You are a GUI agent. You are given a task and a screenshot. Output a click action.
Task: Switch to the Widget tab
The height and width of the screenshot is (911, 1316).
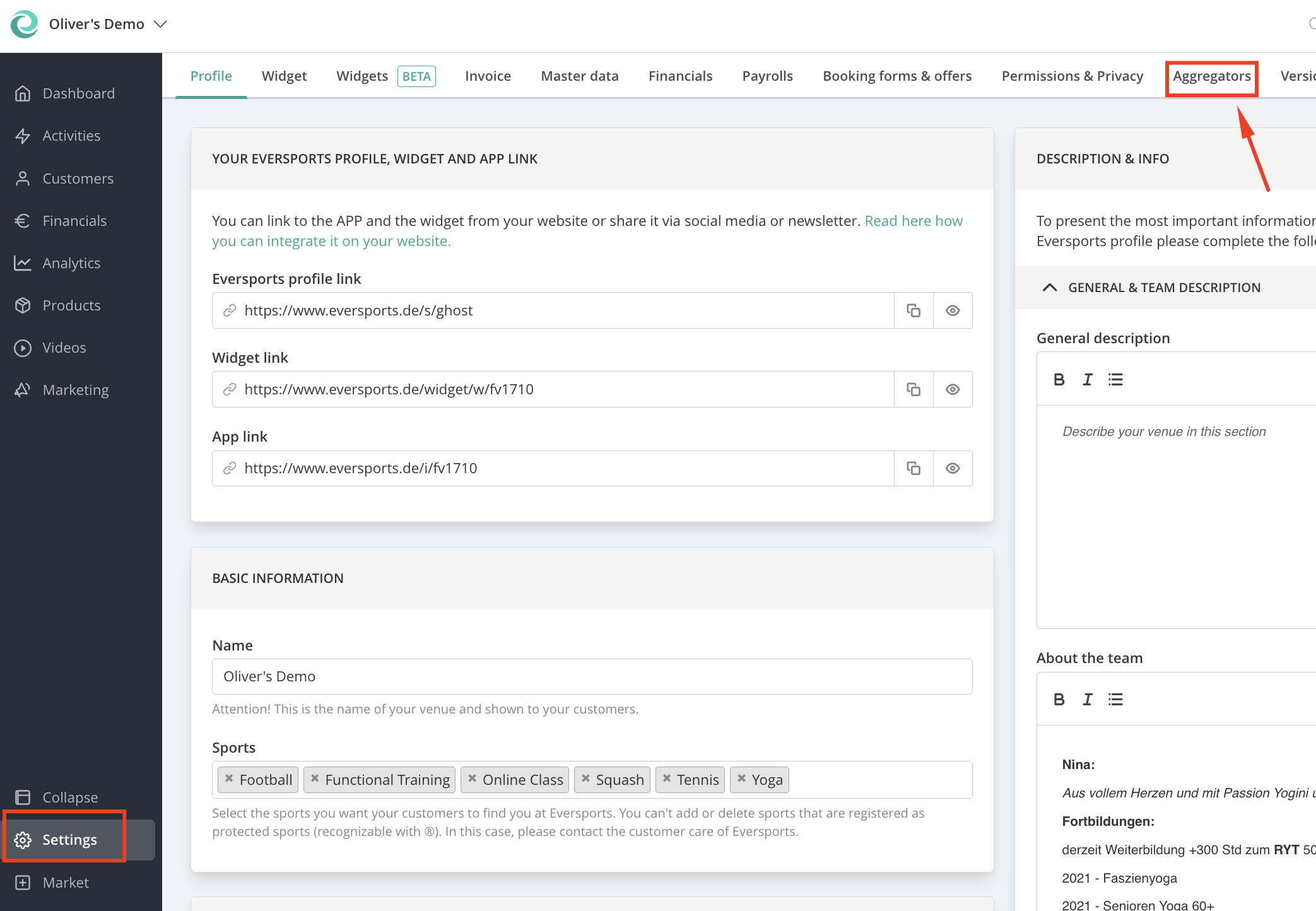pyautogui.click(x=284, y=76)
